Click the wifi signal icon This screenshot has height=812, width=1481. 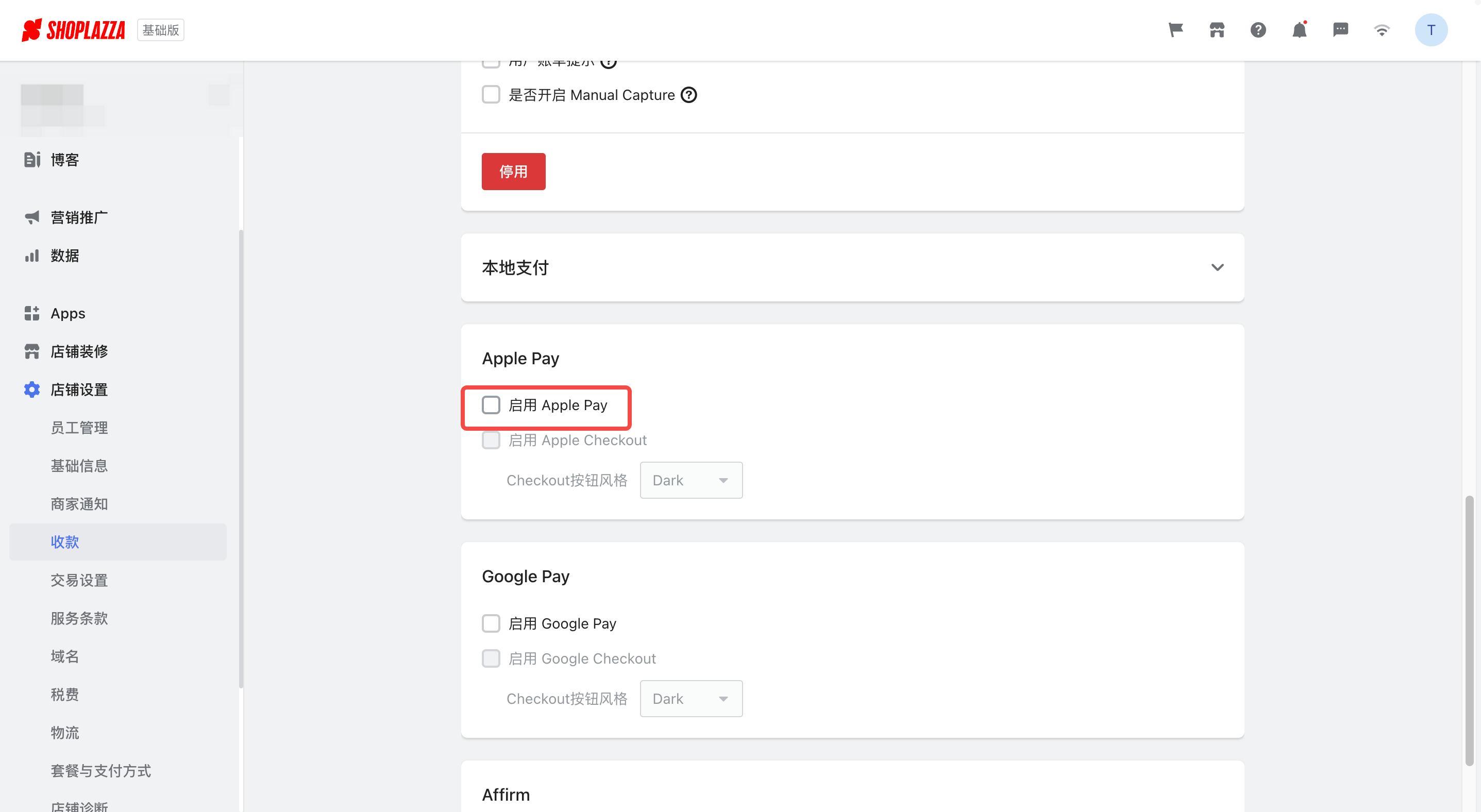1382,30
